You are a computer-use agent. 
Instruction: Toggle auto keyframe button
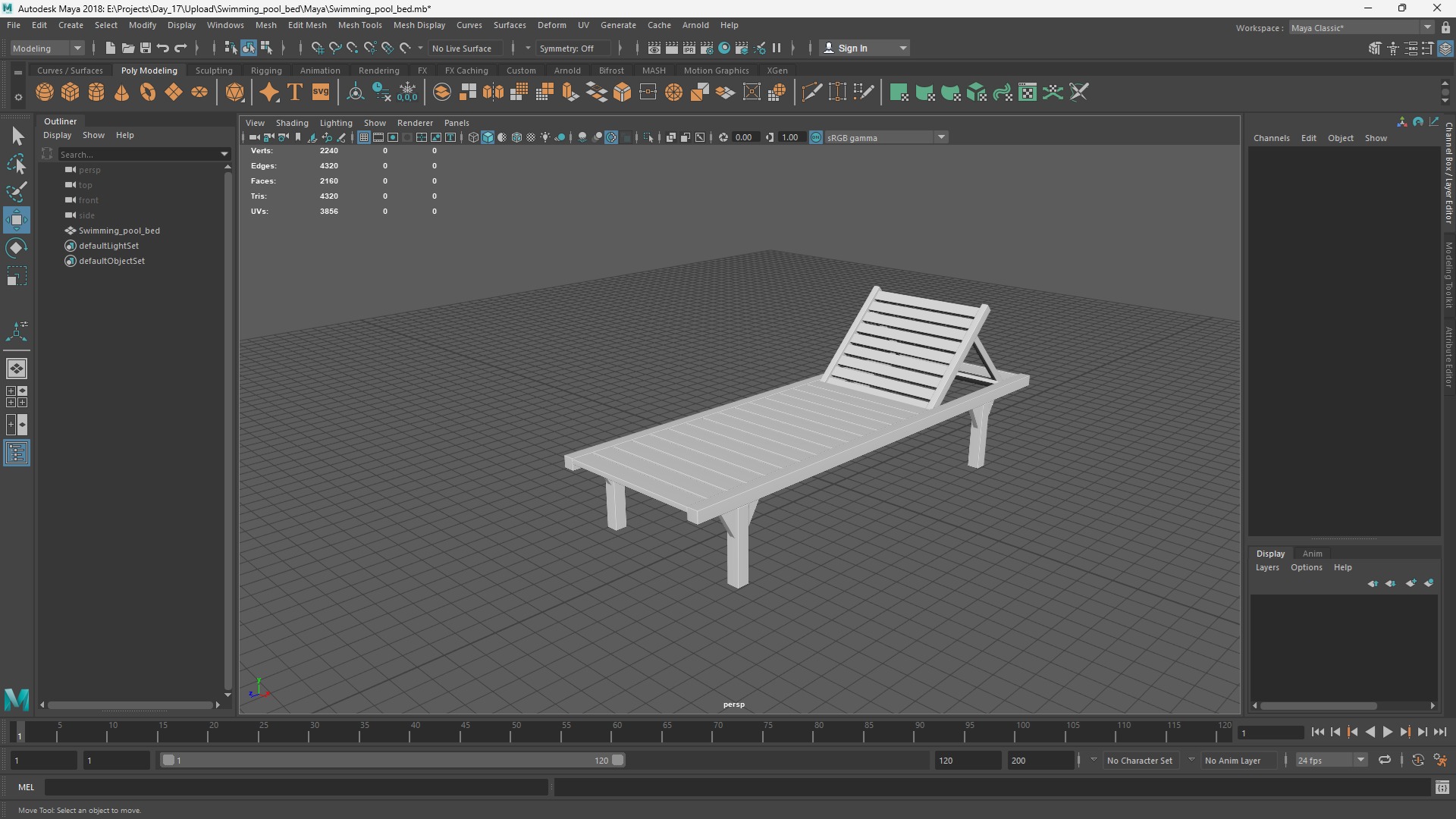click(x=1417, y=760)
